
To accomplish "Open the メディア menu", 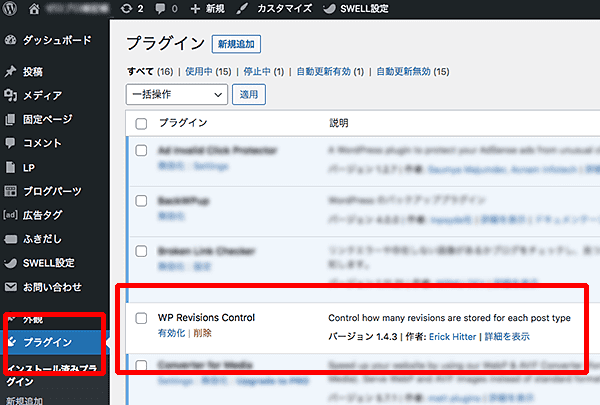I will click(42, 95).
